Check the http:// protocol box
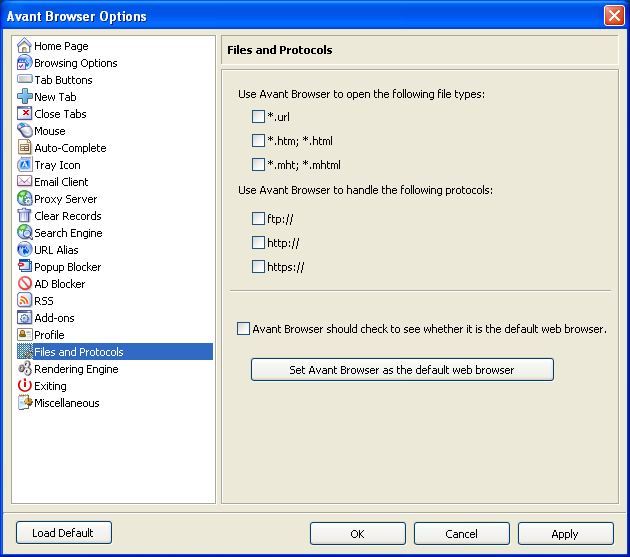Viewport: 630px width, 557px height. (x=258, y=243)
